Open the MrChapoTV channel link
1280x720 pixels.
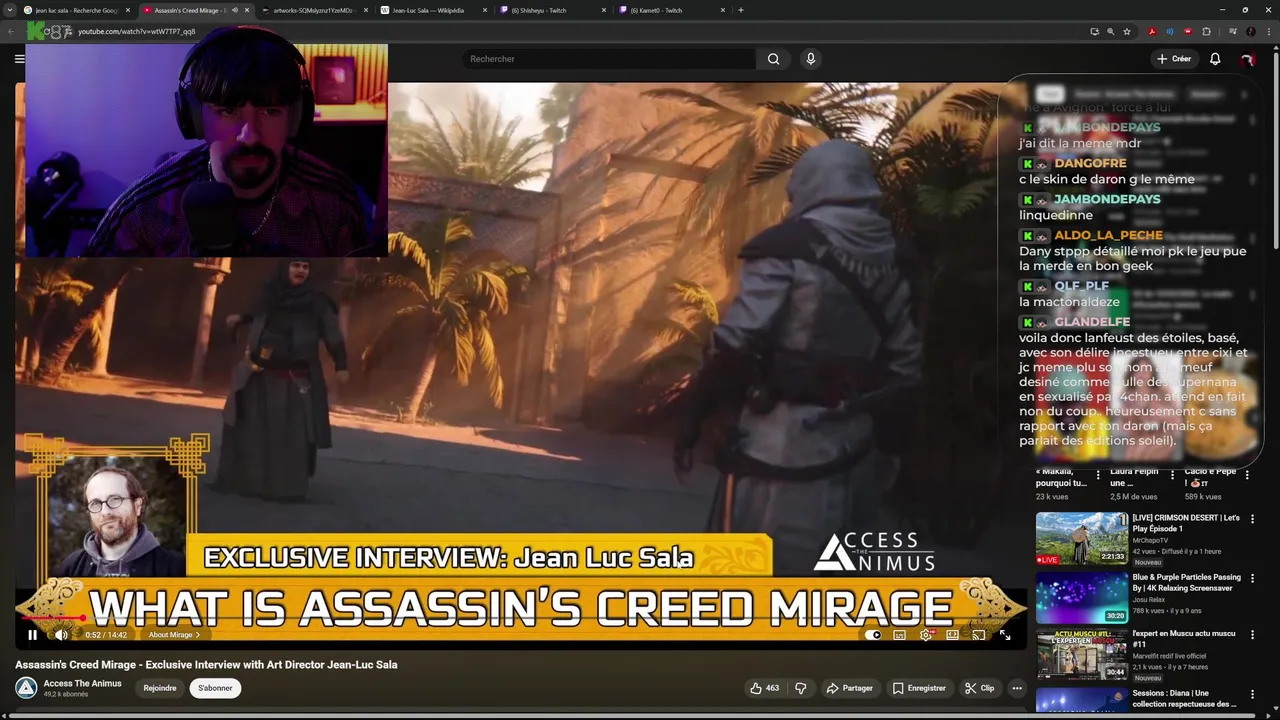tap(1150, 541)
